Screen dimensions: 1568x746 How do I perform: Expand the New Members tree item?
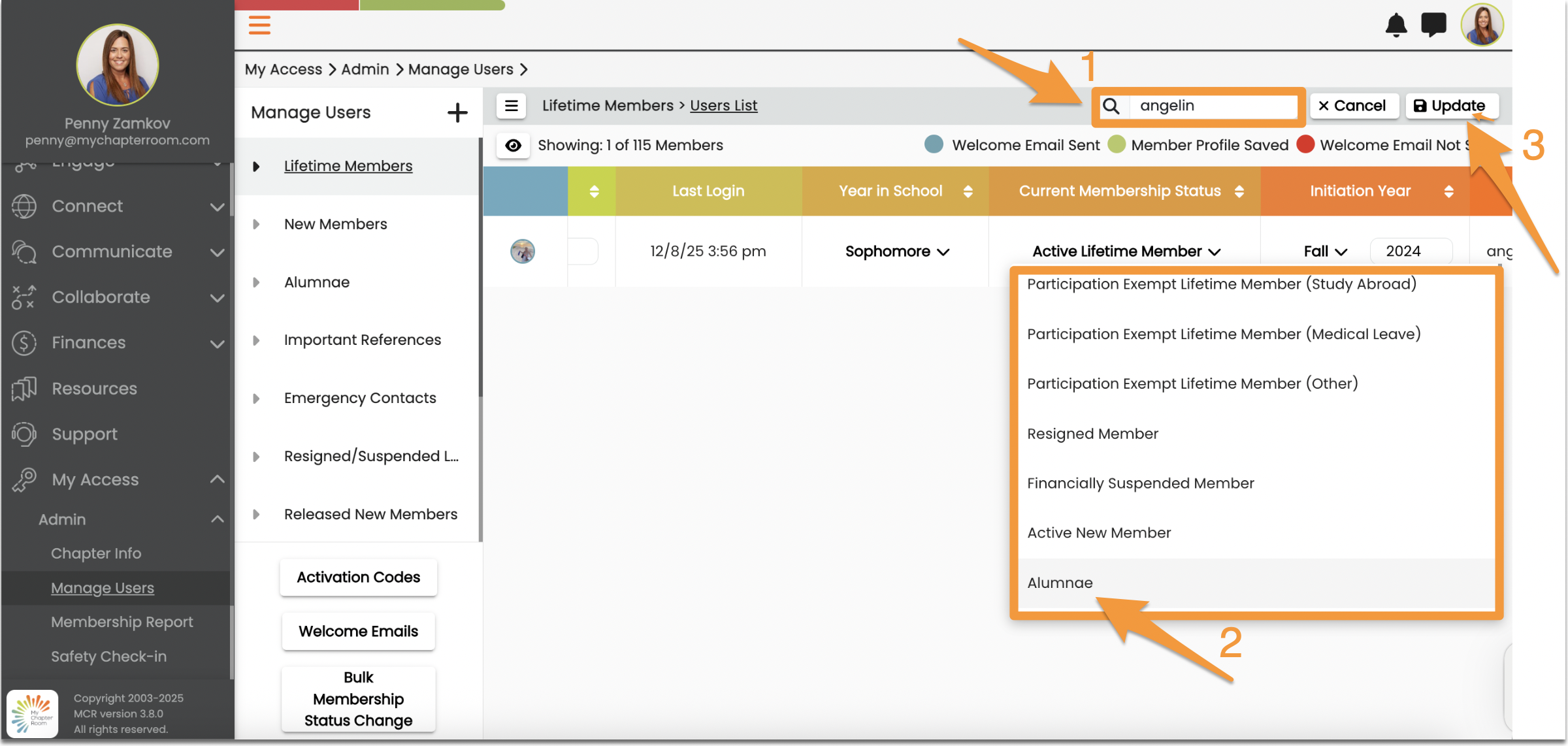pyautogui.click(x=256, y=224)
